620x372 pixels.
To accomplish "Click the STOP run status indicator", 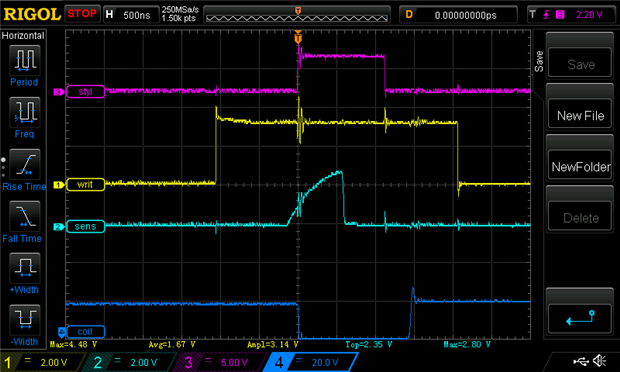I will [x=82, y=14].
